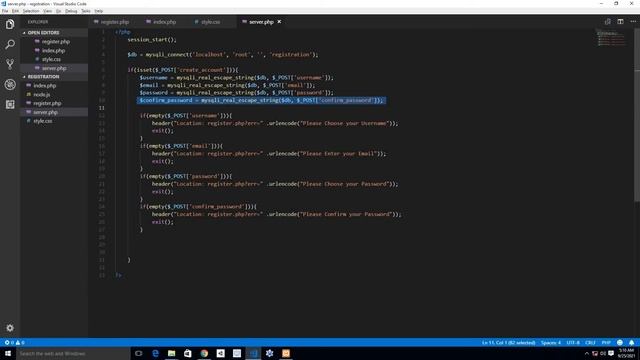Launch Google Chrome from taskbar
This screenshot has height=360, width=640.
tap(204, 353)
